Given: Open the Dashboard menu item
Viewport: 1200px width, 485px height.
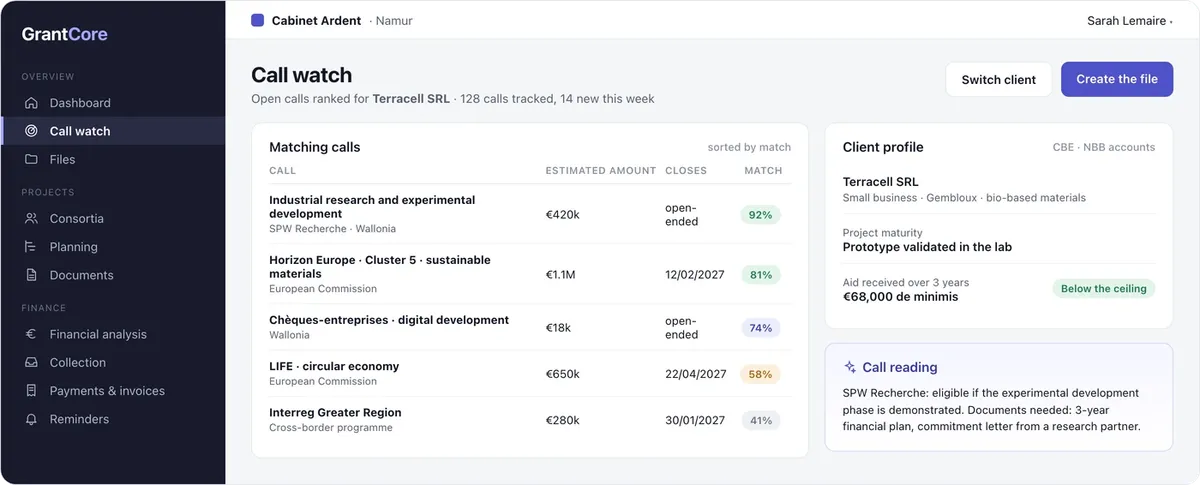Looking at the screenshot, I should (x=113, y=103).
